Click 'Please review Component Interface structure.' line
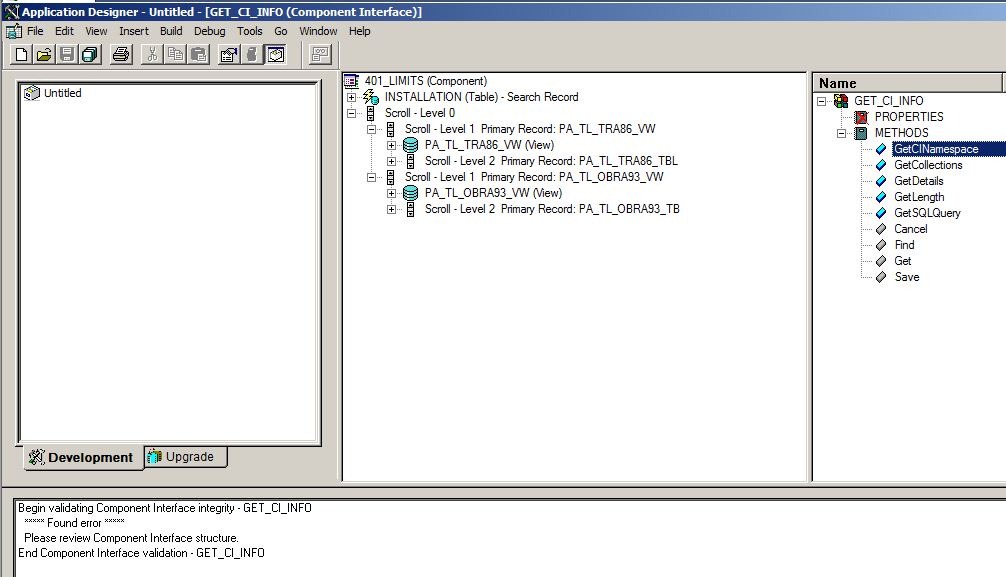 click(x=132, y=538)
